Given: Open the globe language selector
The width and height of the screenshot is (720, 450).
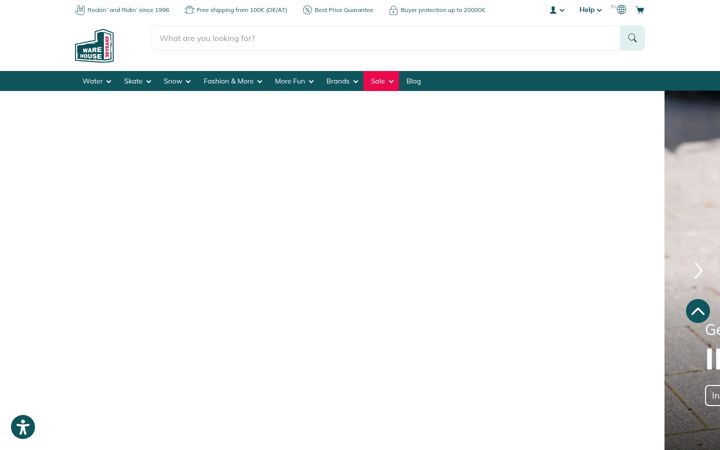Looking at the screenshot, I should click(621, 10).
